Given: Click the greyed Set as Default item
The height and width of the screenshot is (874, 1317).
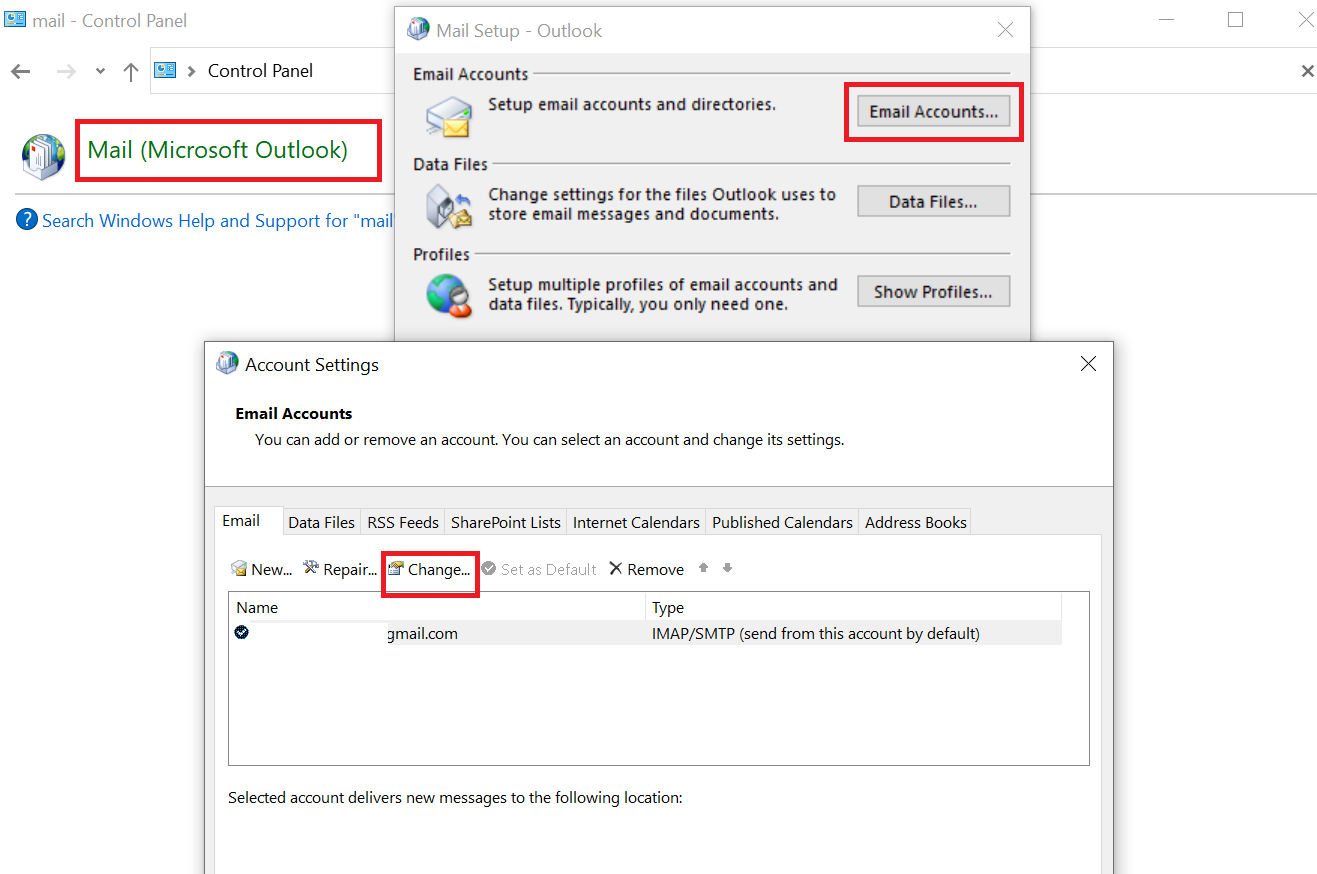Looking at the screenshot, I should [x=539, y=569].
